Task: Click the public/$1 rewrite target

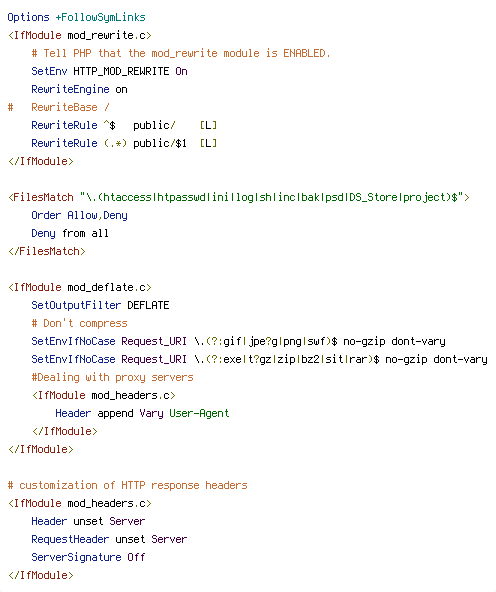Action: tap(160, 143)
